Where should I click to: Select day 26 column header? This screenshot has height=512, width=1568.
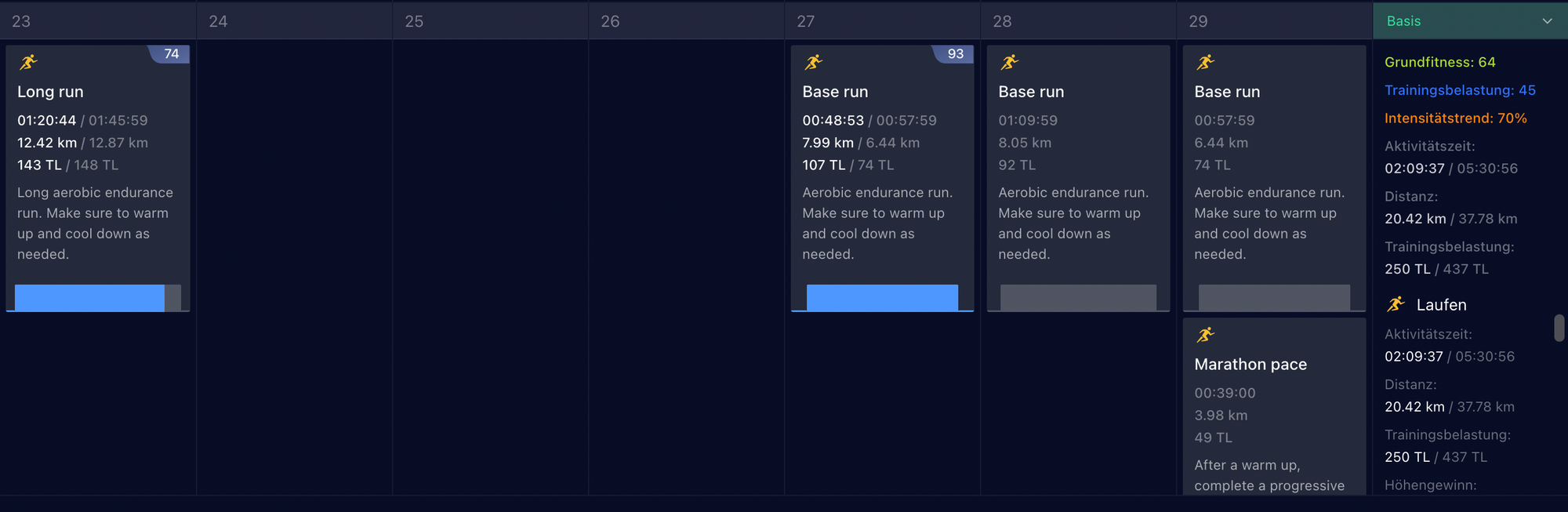(x=610, y=21)
